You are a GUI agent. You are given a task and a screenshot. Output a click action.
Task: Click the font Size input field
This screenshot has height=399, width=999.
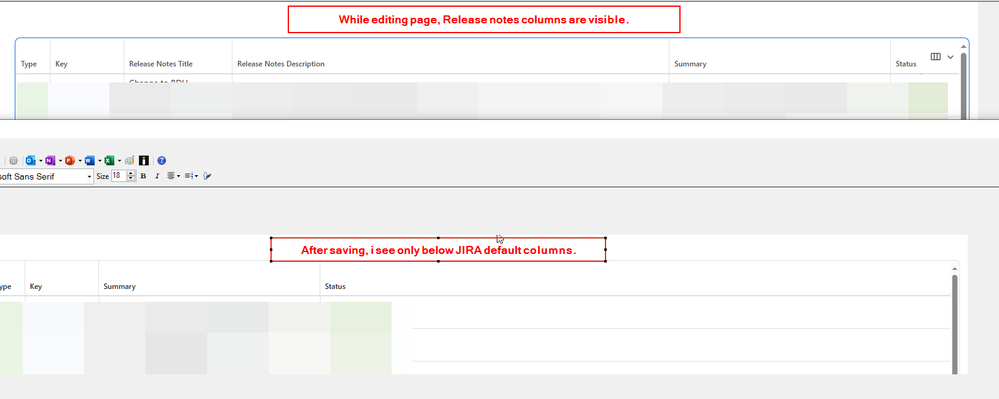pyautogui.click(x=119, y=176)
